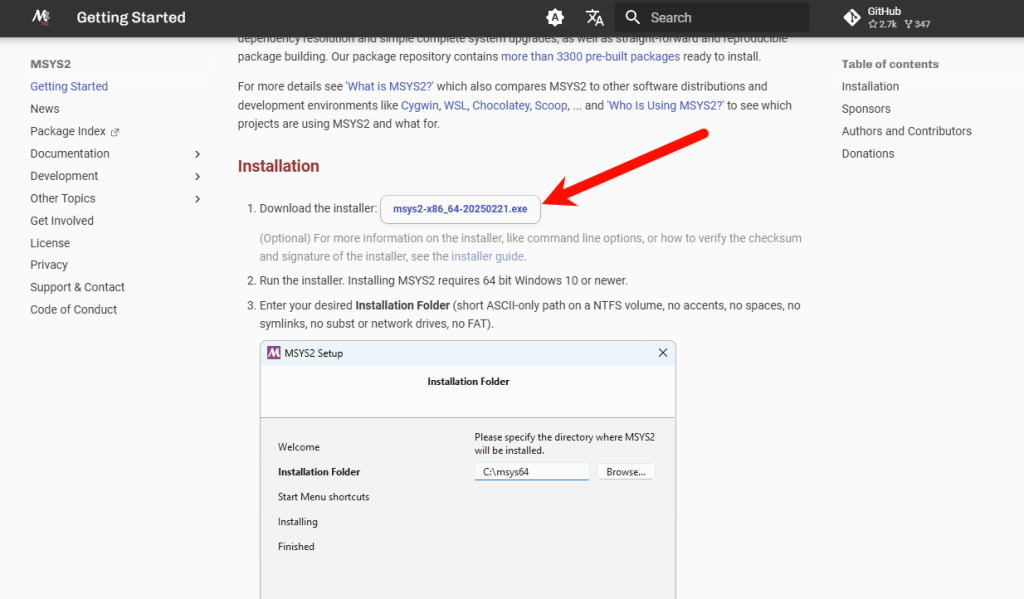Open Package Index in the sidebar
The width and height of the screenshot is (1024, 599).
click(x=68, y=131)
